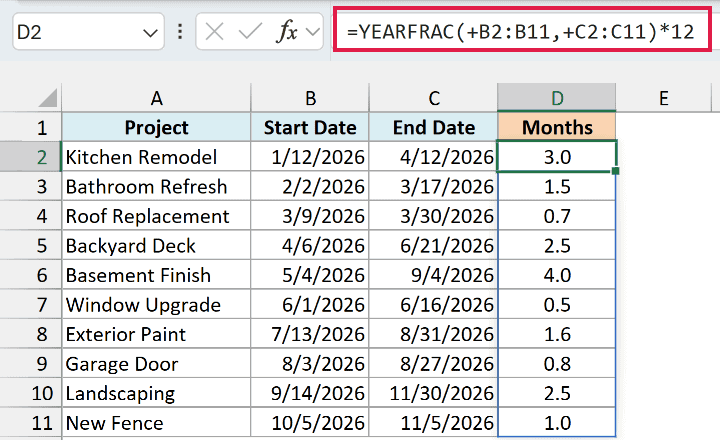Grab the fill handle on cell D2
The image size is (720, 440).
click(616, 171)
